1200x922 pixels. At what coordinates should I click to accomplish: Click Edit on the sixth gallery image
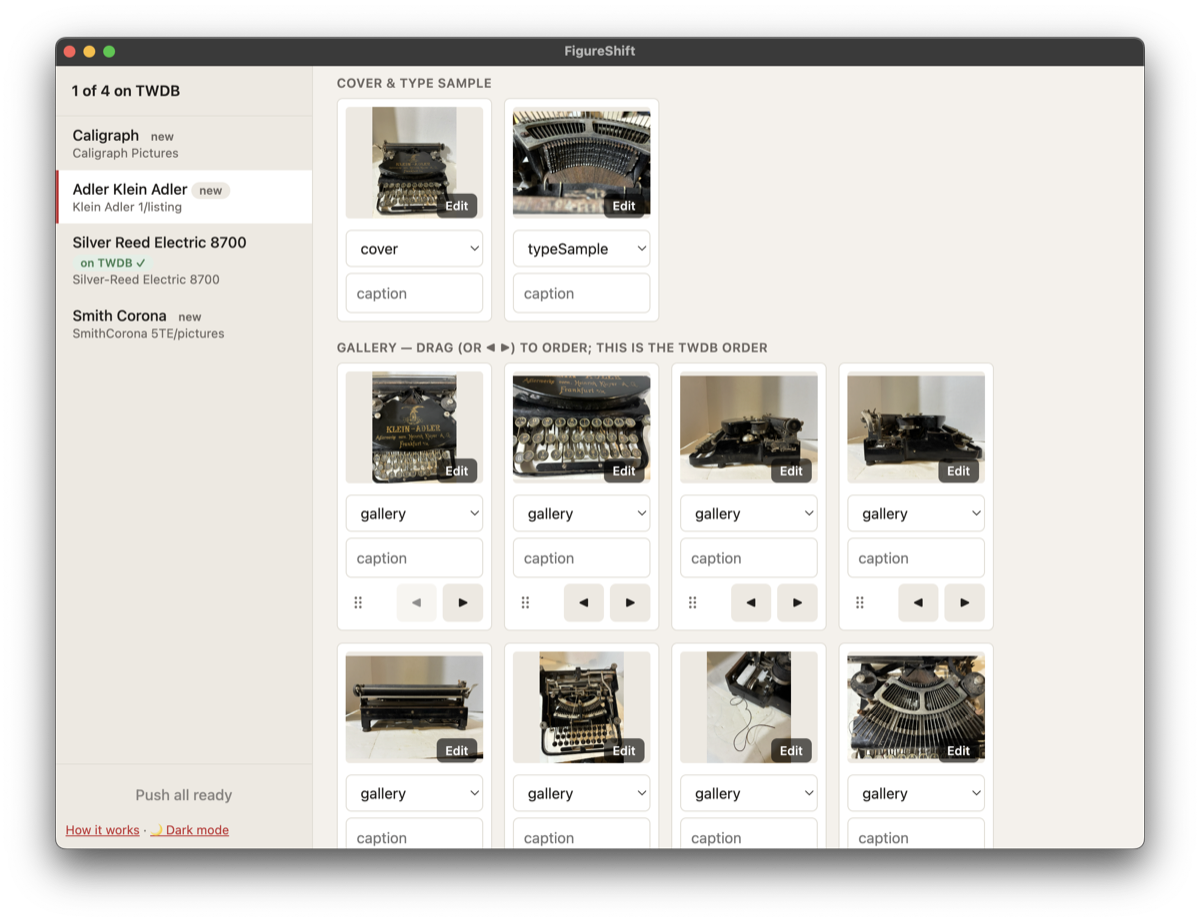click(x=624, y=751)
